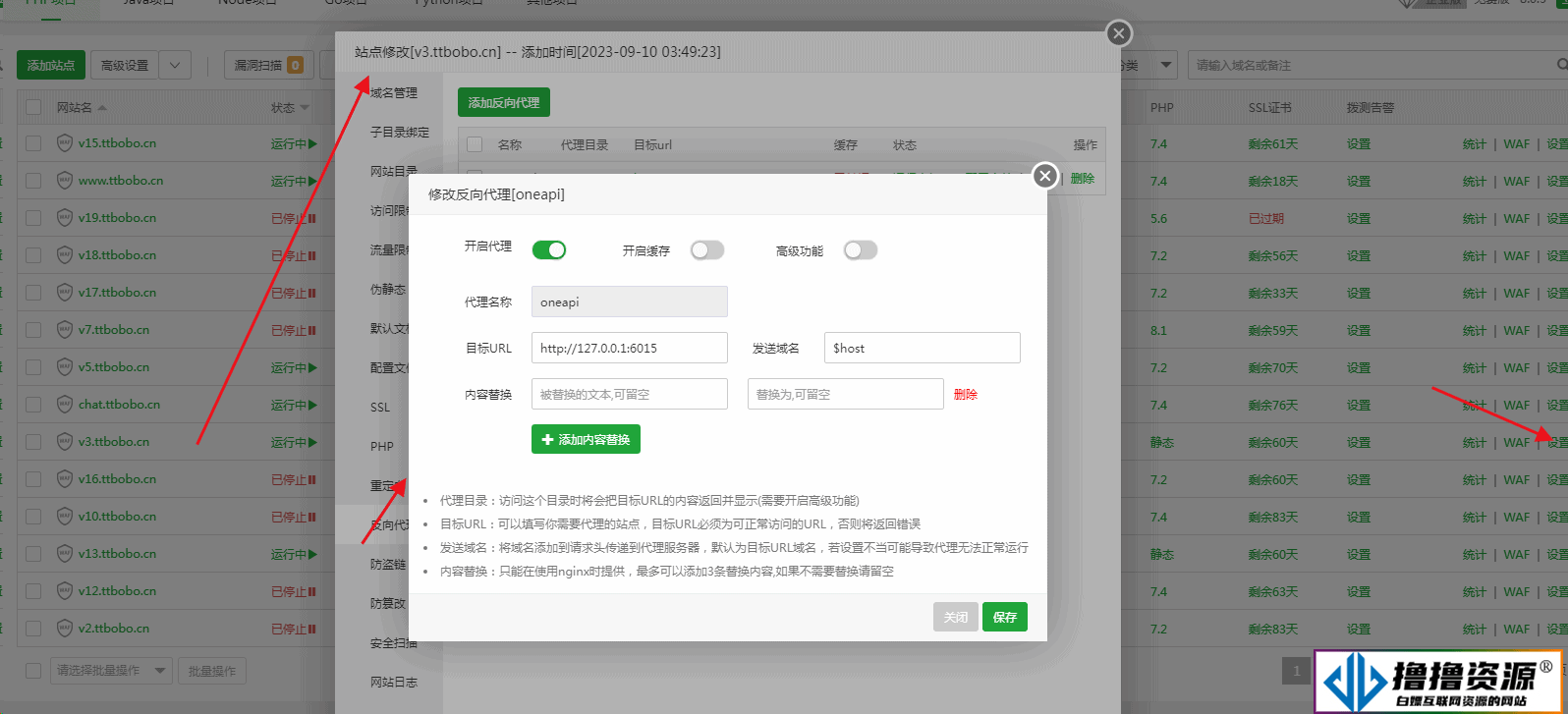Open SSL section in site sidebar
This screenshot has height=714, width=1568.
pos(380,407)
